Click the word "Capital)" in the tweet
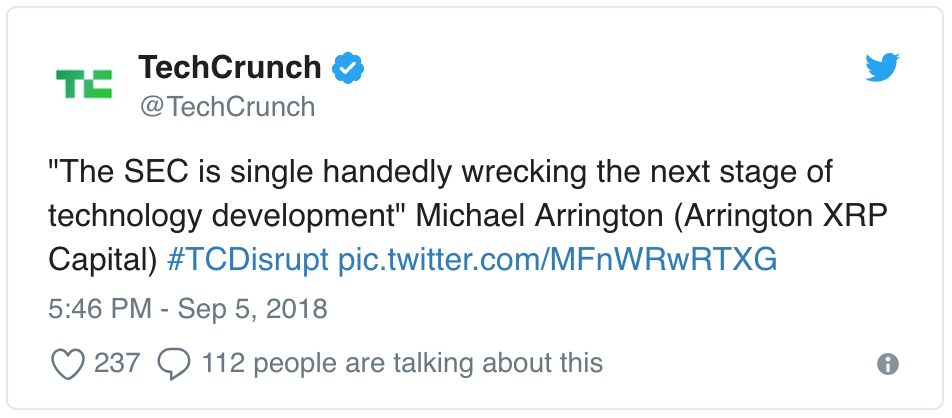 click(x=103, y=259)
